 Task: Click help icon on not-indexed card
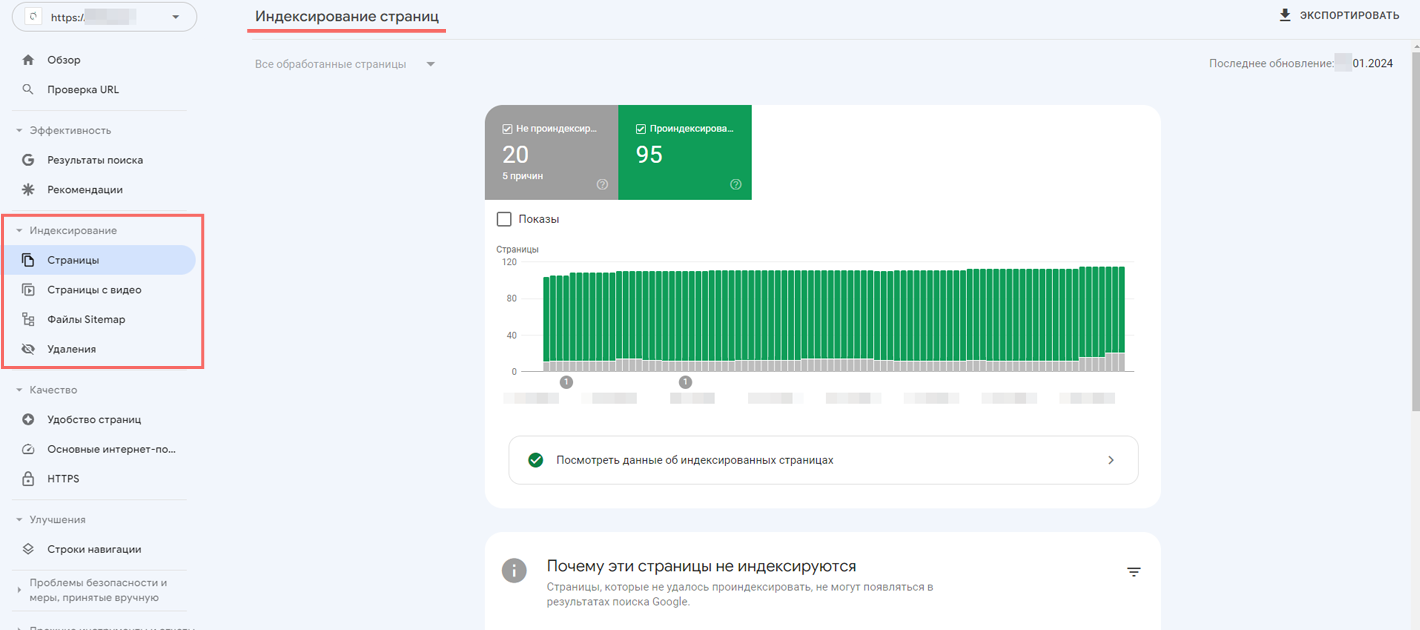tap(602, 184)
